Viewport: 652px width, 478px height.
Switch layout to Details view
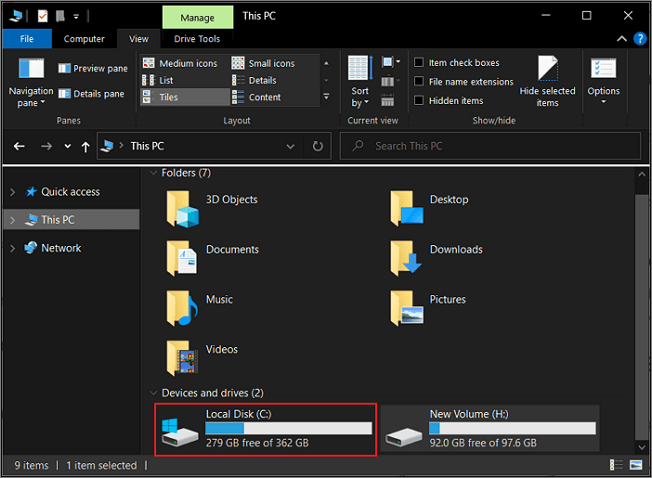point(254,80)
